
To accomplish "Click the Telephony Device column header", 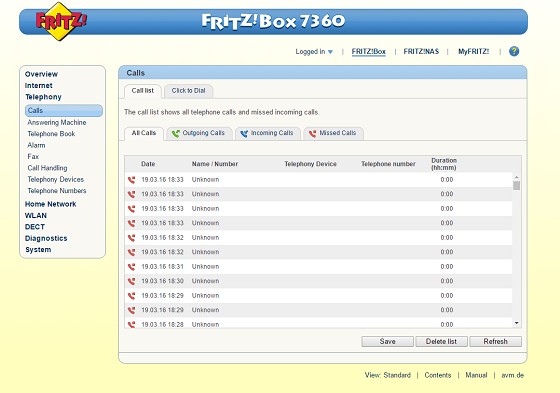I will (310, 164).
